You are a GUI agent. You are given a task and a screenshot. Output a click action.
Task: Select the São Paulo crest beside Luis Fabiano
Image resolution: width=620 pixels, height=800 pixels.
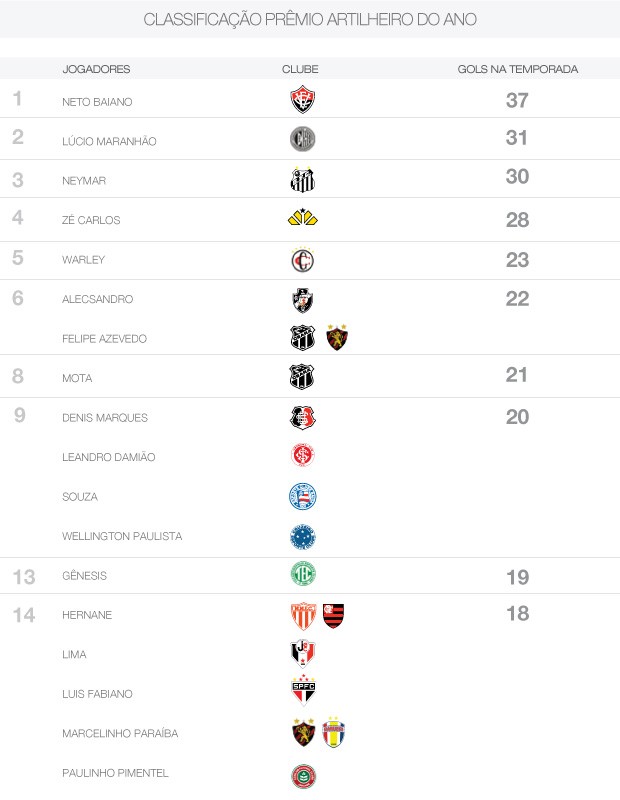click(x=303, y=690)
